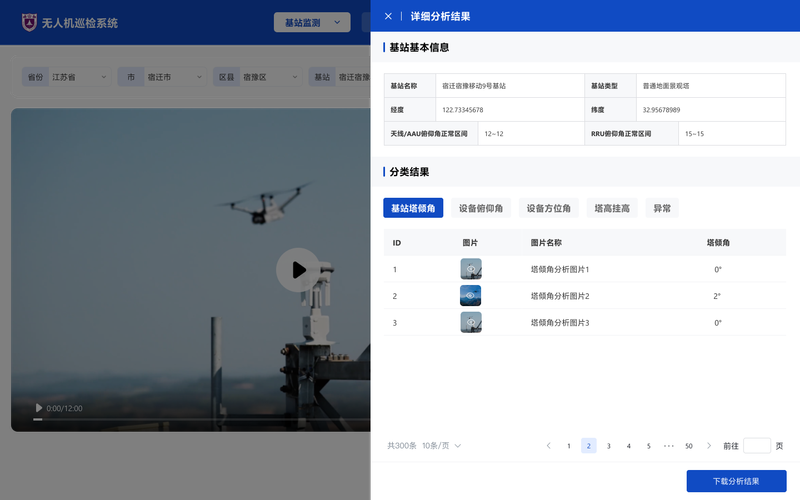
Task: Click latitude value 32.95678989
Action: 661,110
